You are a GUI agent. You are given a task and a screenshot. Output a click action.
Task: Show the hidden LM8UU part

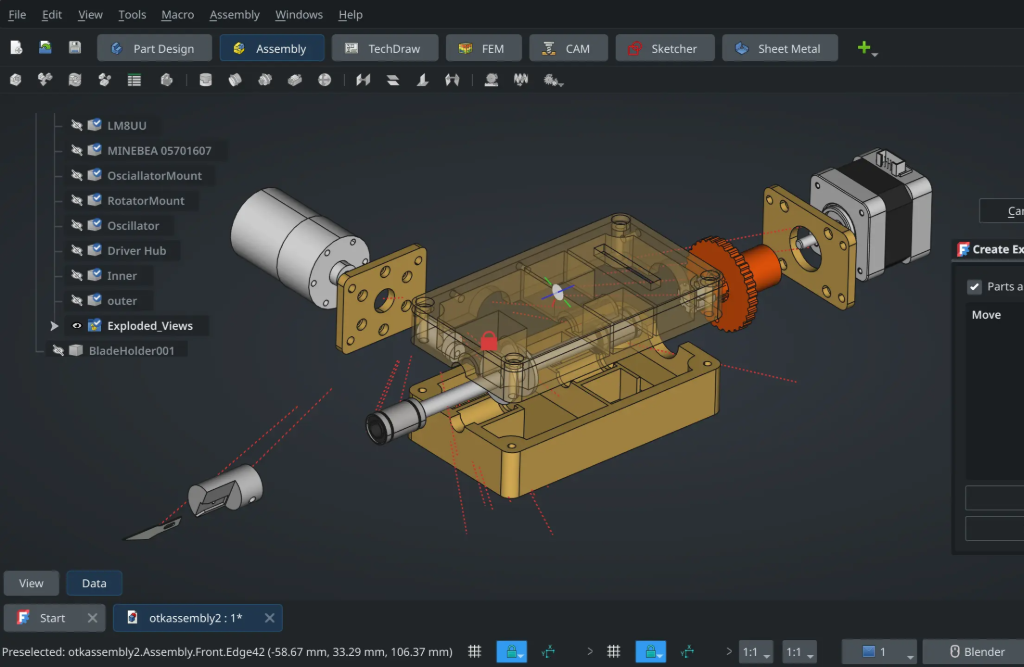click(x=76, y=125)
